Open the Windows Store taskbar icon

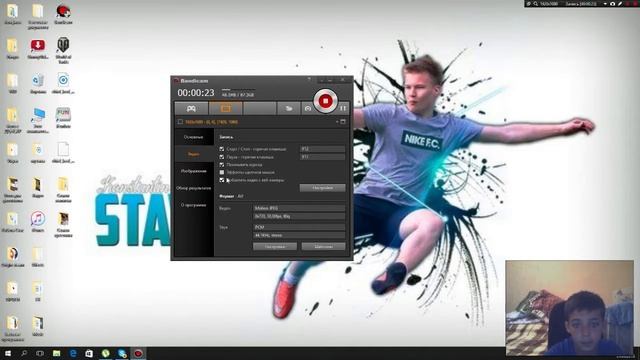(x=89, y=353)
